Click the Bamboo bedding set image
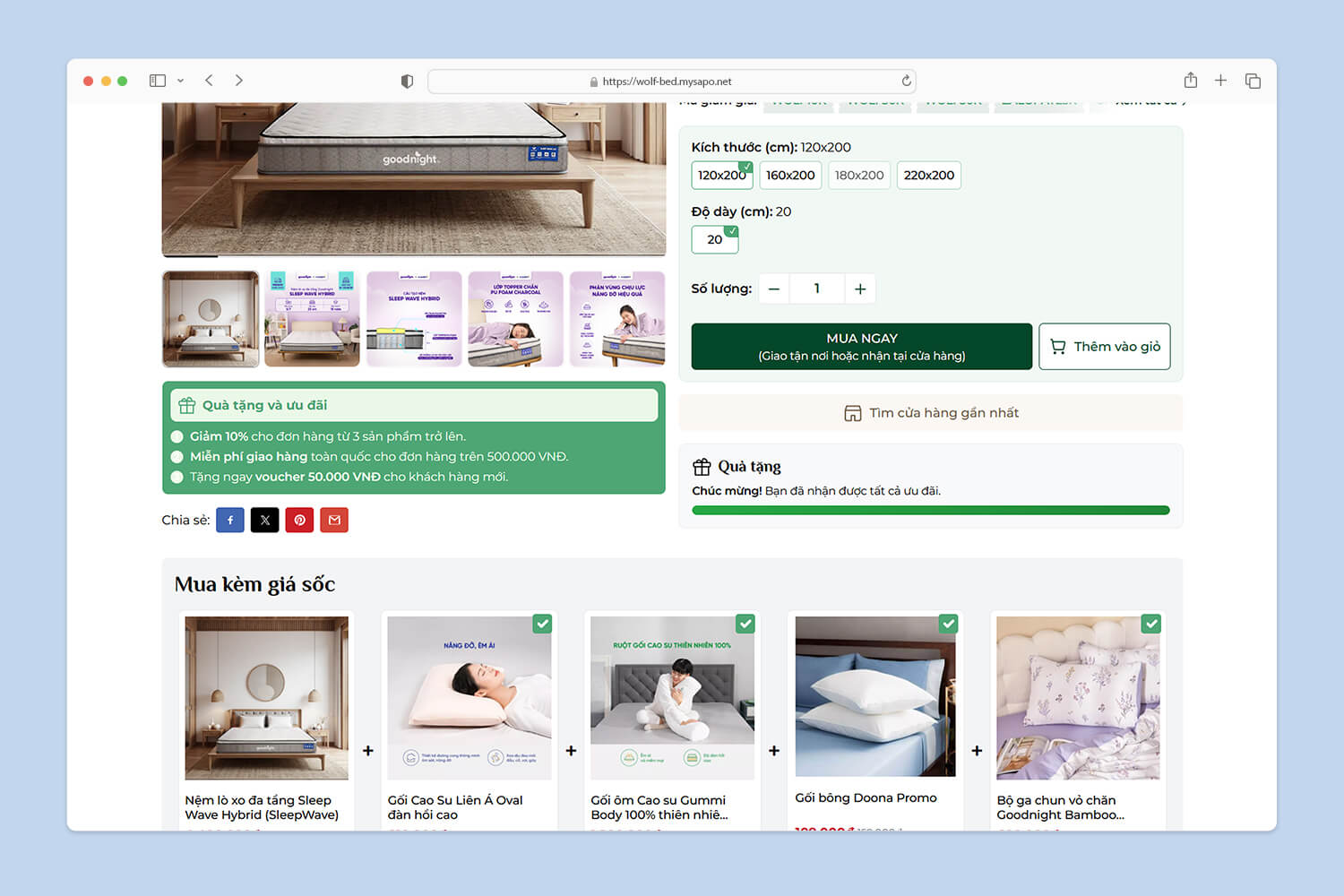The height and width of the screenshot is (896, 1344). [x=1079, y=698]
